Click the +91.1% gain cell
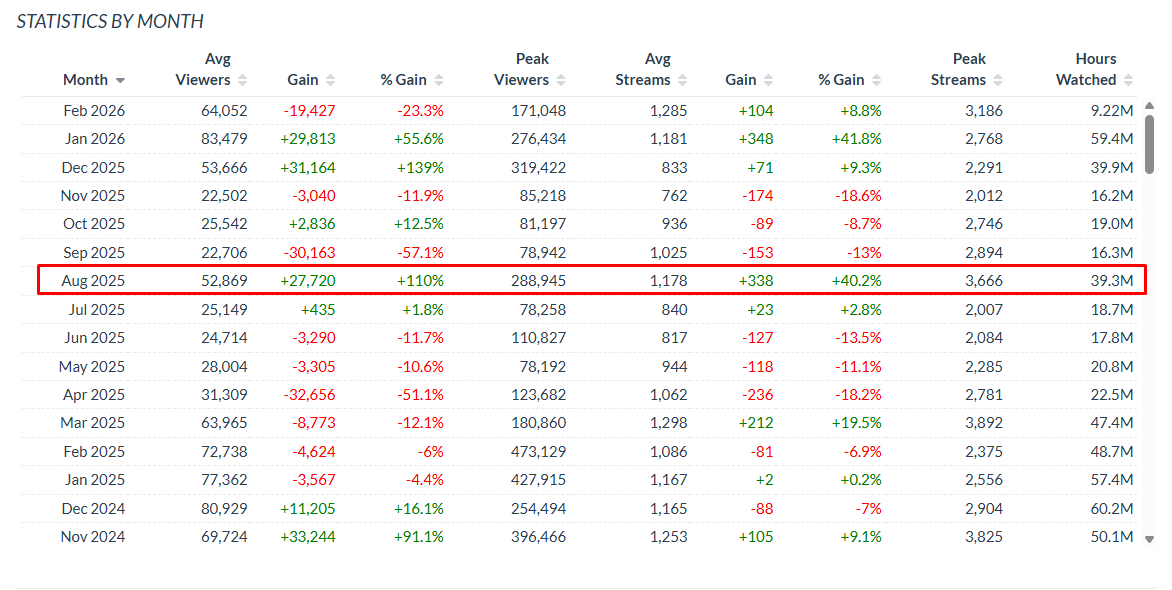 419,537
